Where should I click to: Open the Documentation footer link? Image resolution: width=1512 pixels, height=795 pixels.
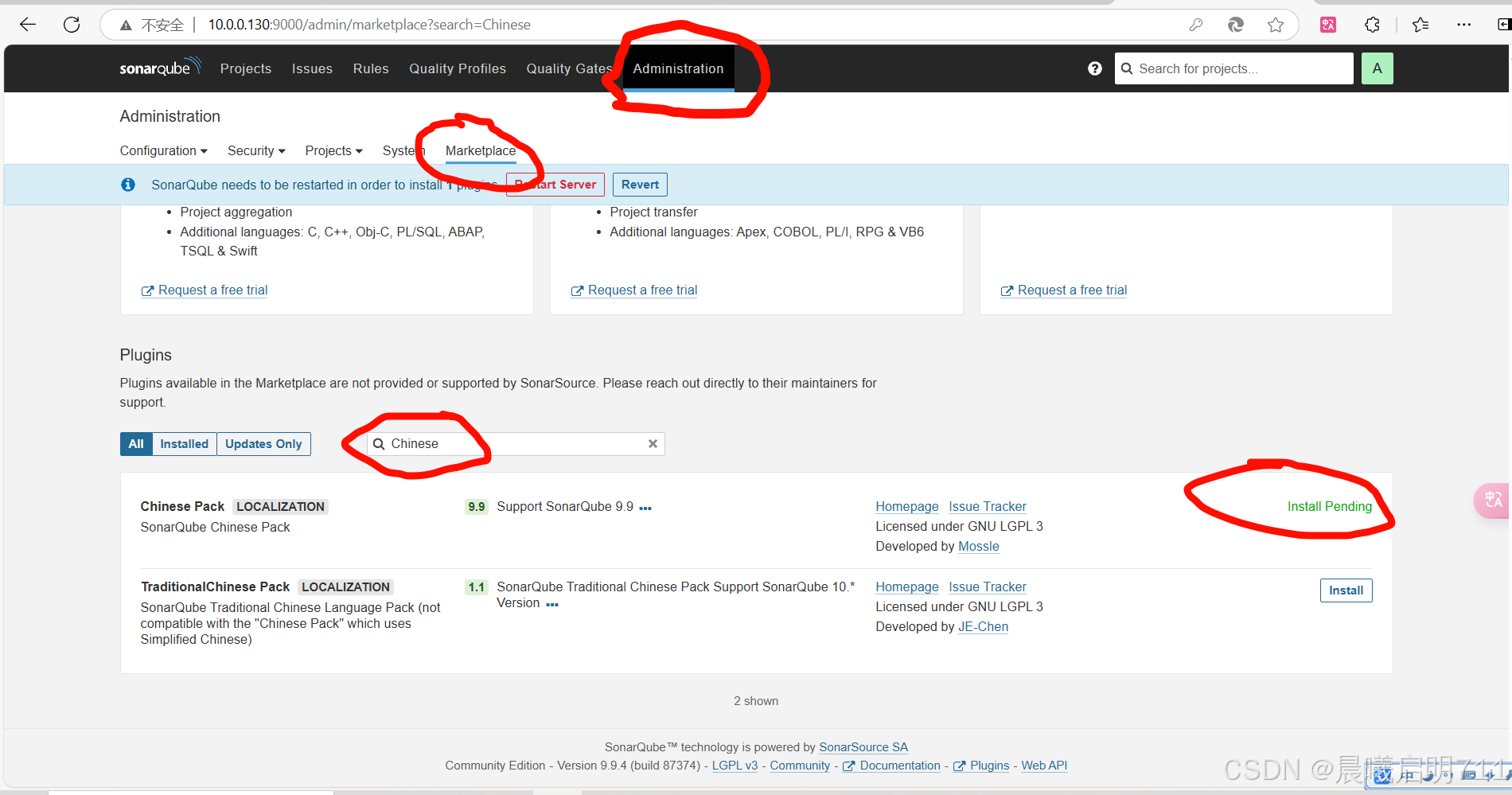tap(892, 766)
